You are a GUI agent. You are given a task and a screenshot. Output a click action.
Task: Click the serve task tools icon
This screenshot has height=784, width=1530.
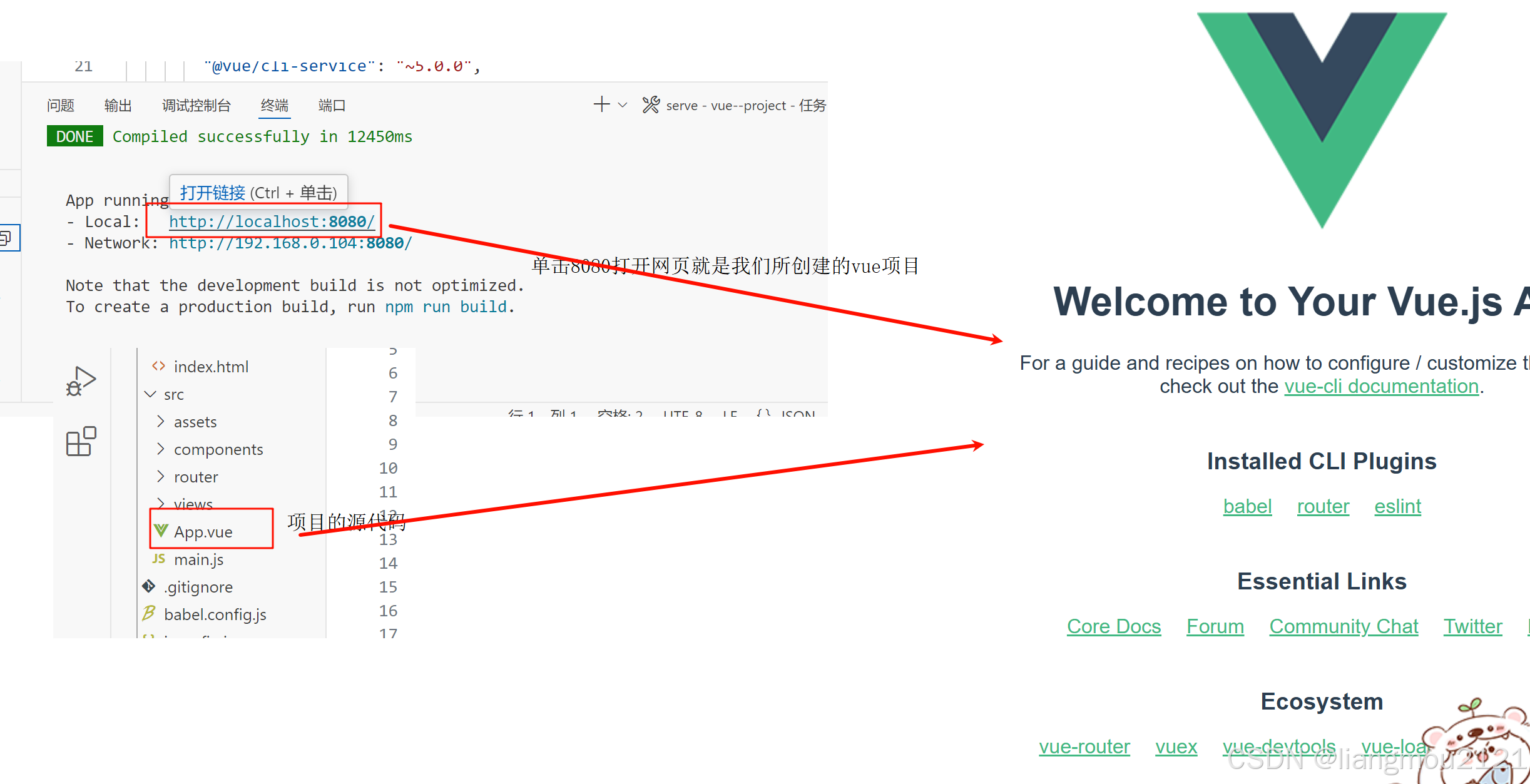click(x=651, y=104)
